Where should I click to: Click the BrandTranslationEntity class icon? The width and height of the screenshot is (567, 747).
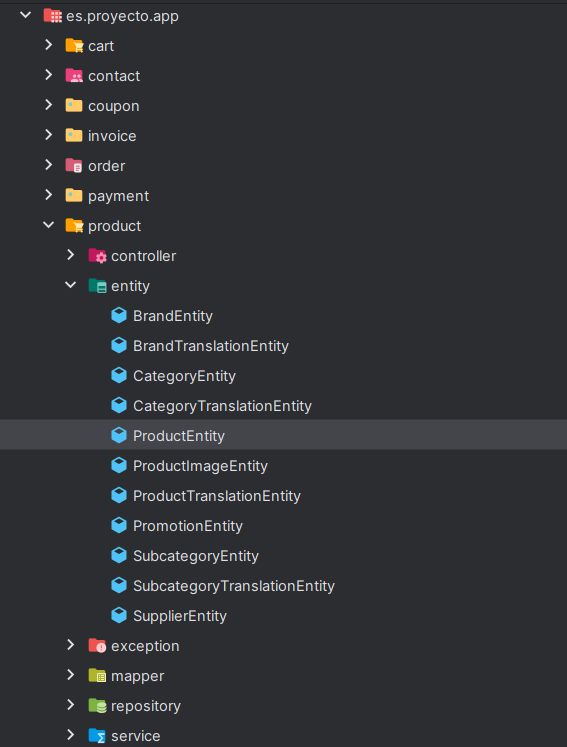[x=119, y=345]
